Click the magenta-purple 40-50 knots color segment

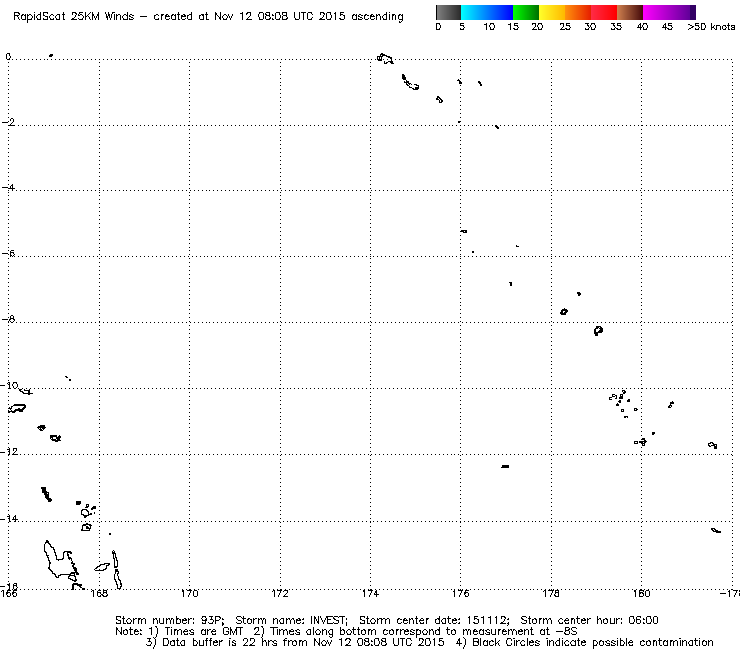669,12
